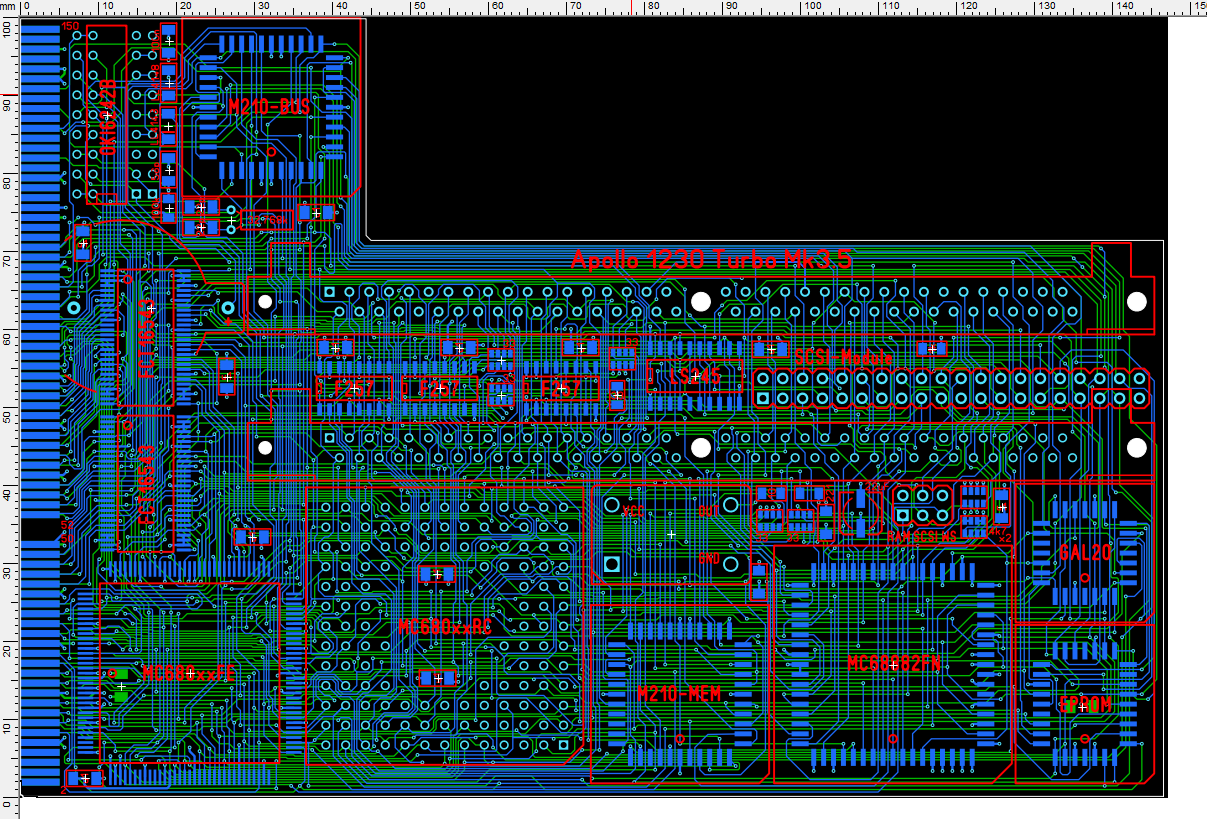Click the LS245 chip footprint
This screenshot has height=819, width=1207.
[695, 377]
